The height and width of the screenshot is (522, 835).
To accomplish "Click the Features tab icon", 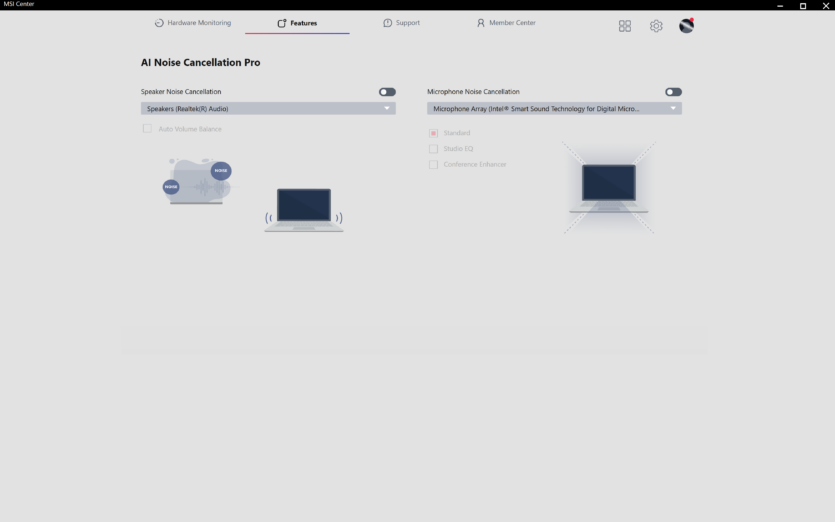I will click(x=282, y=23).
